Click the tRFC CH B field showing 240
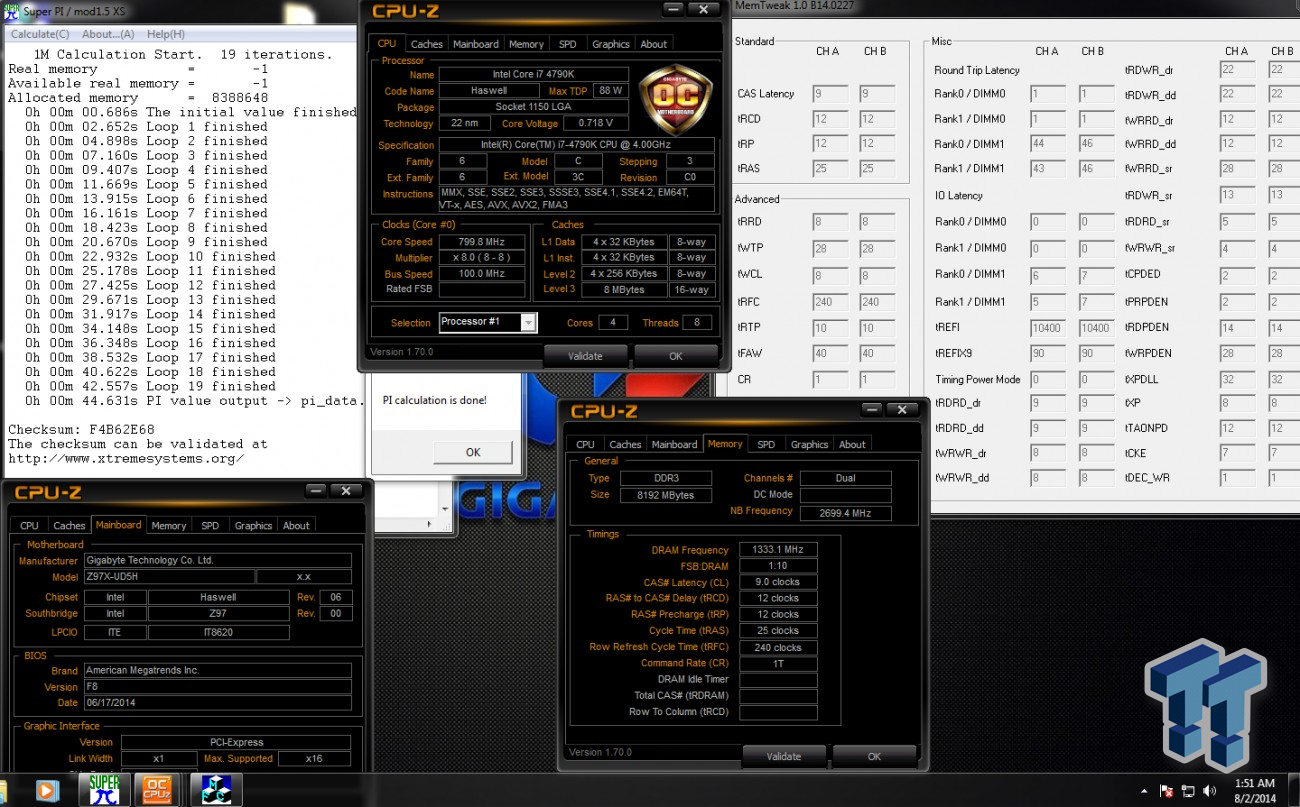1300x807 pixels. (x=877, y=300)
